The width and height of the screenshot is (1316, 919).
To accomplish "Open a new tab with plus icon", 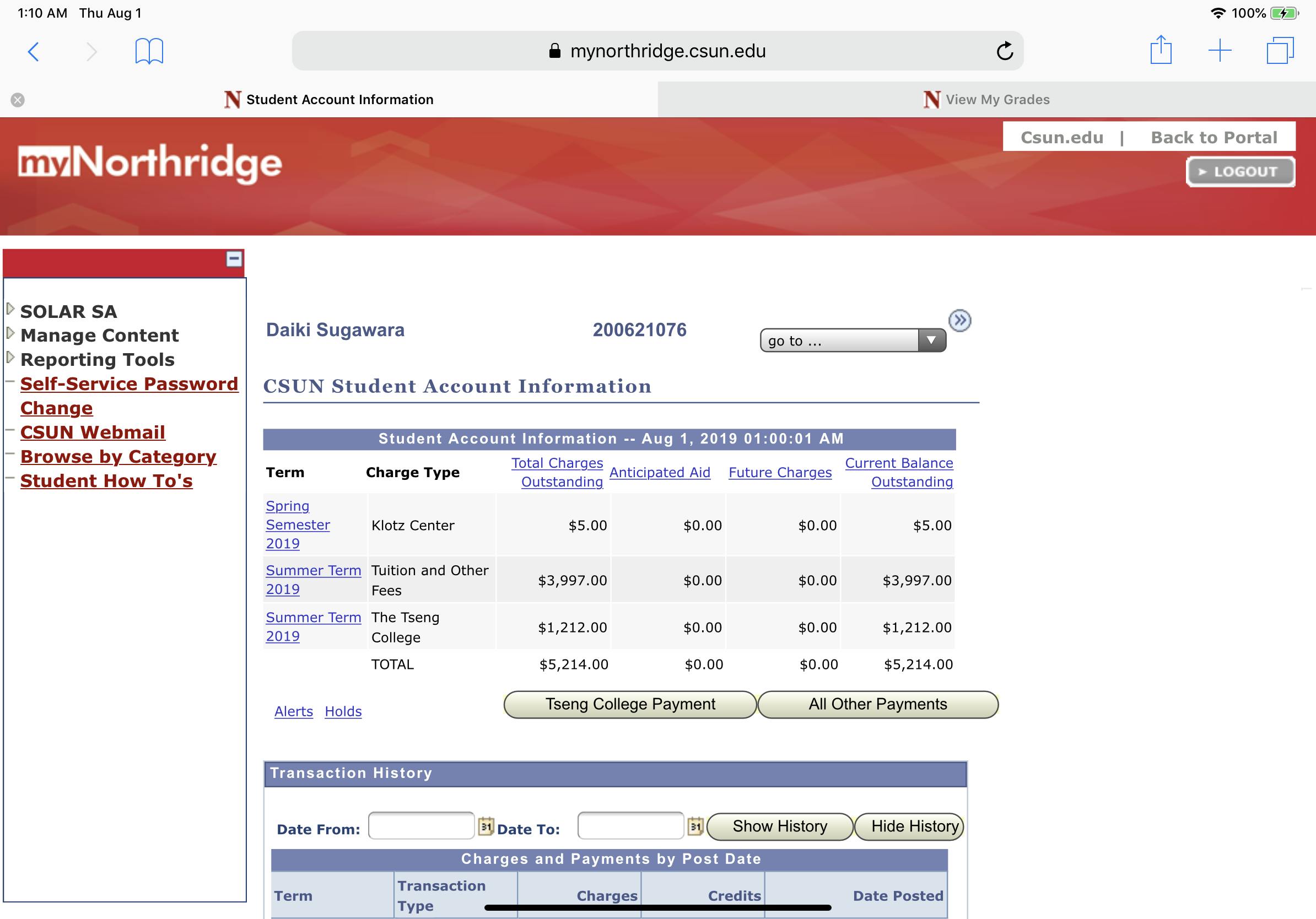I will click(x=1220, y=51).
